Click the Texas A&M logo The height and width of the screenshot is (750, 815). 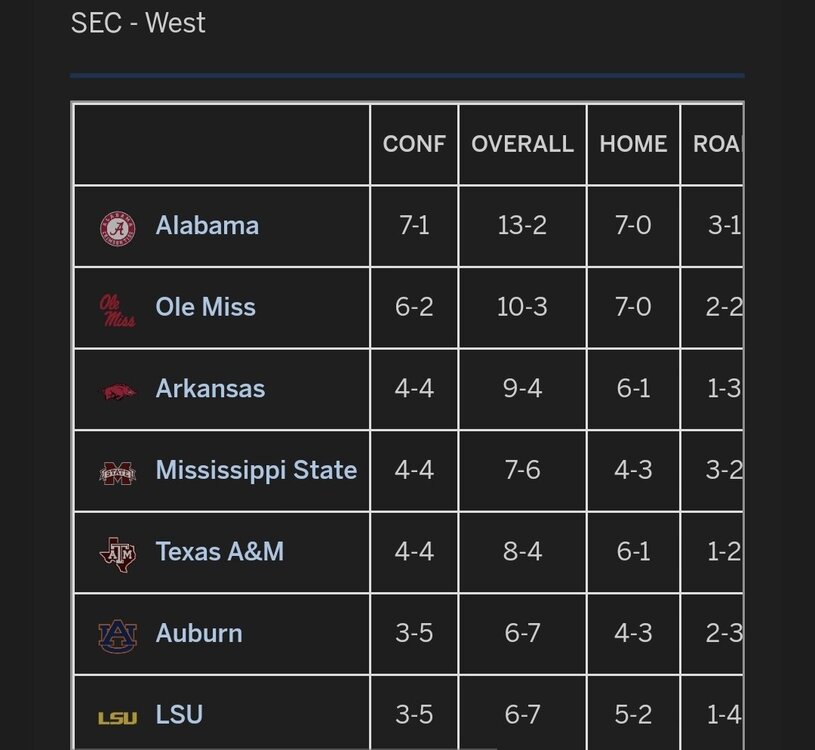tap(117, 553)
